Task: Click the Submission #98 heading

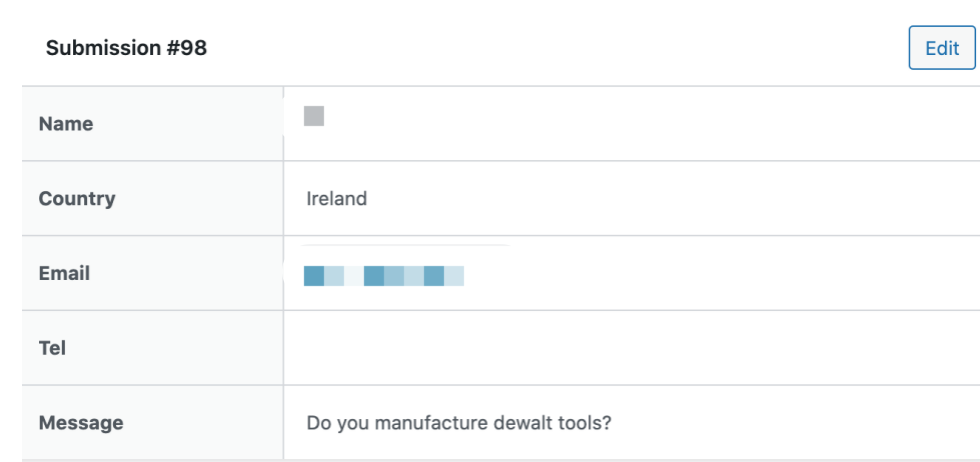Action: click(126, 48)
